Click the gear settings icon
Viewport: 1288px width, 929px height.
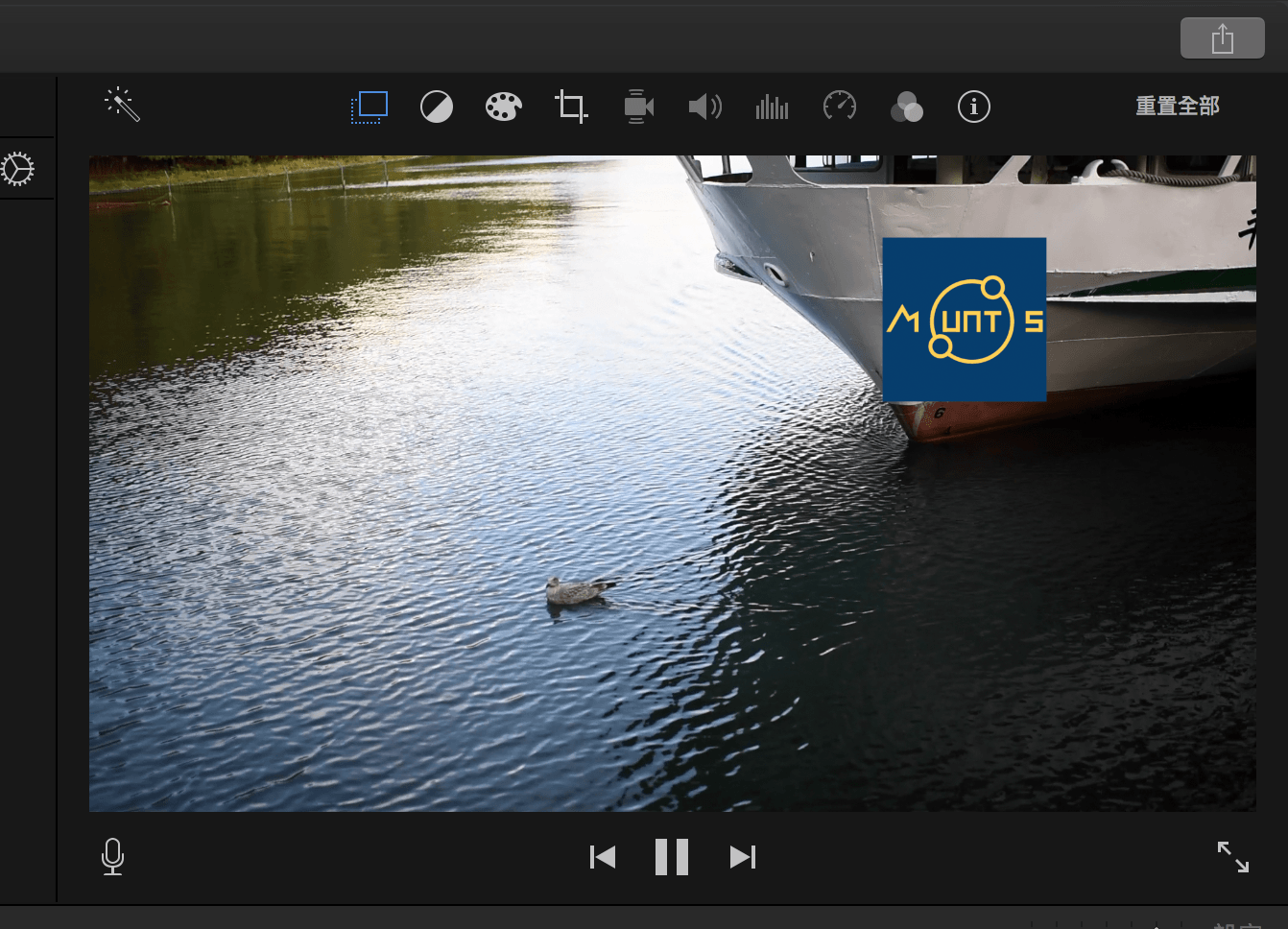(16, 169)
